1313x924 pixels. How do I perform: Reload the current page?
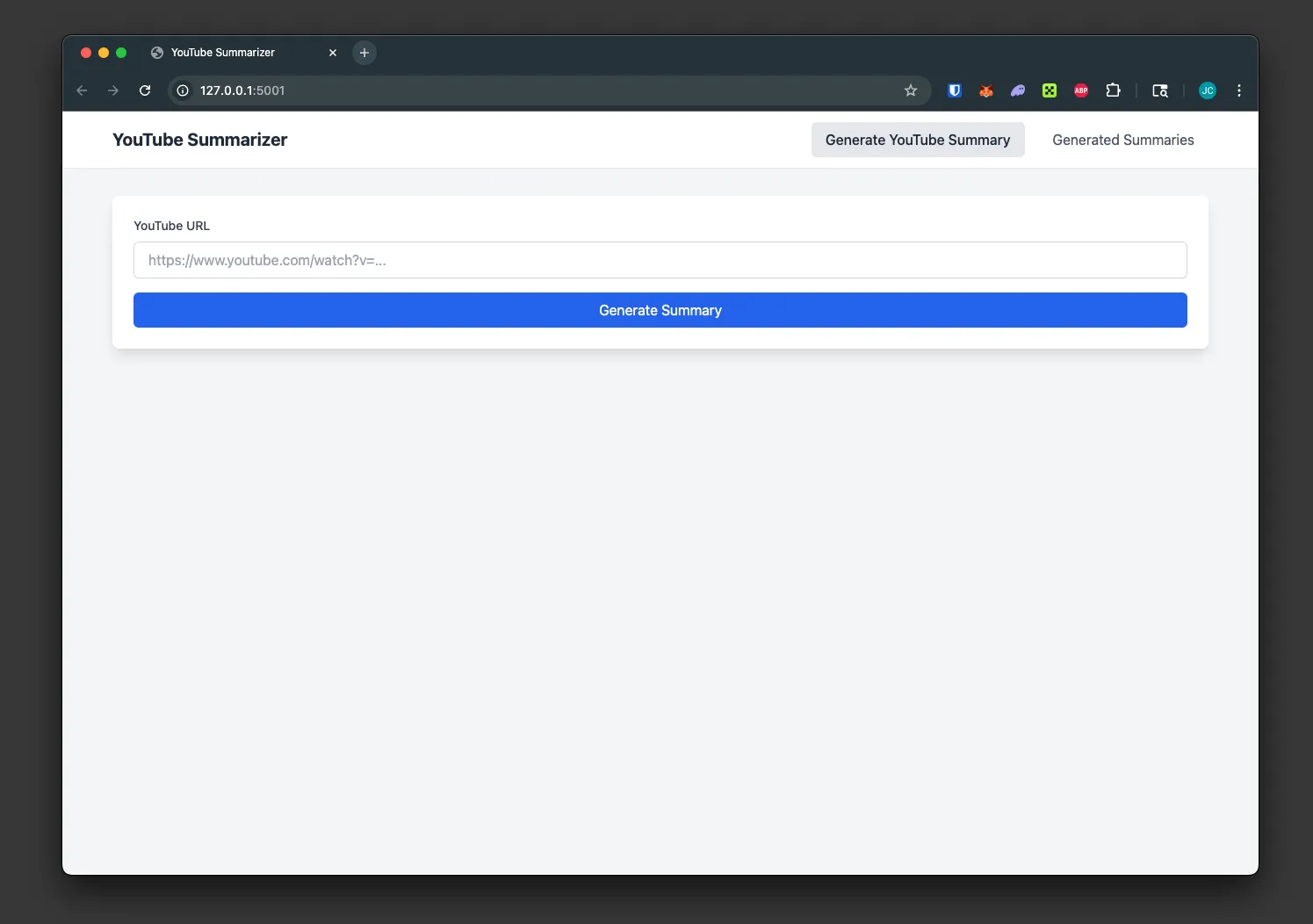145,90
